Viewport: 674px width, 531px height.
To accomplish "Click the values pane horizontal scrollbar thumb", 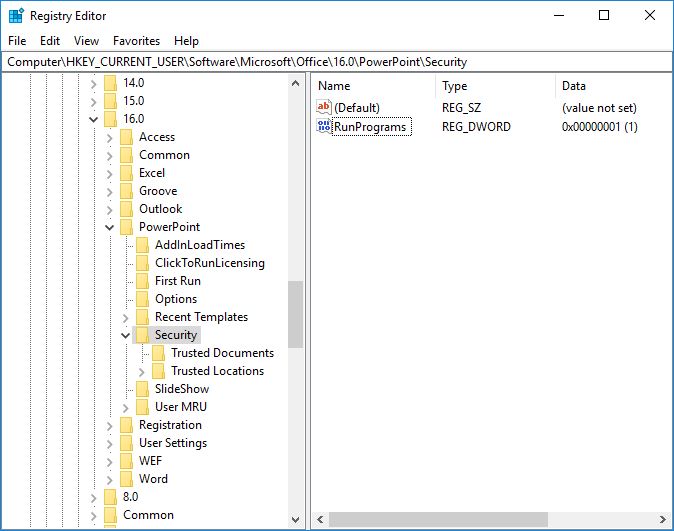I will tap(438, 519).
